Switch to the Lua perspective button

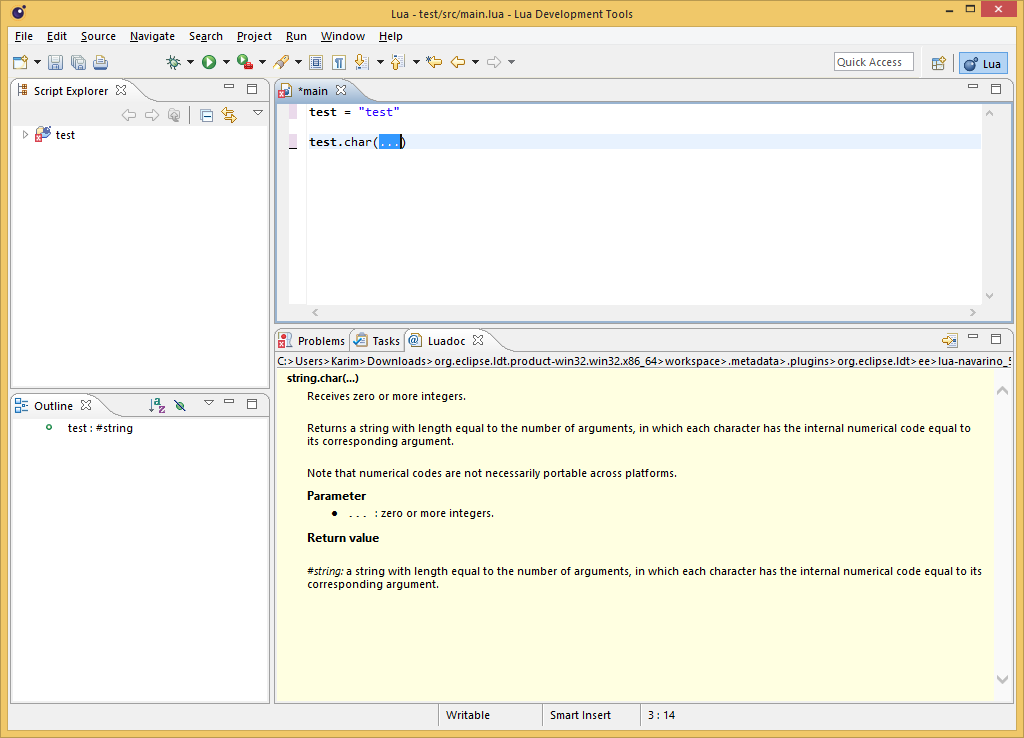tap(984, 63)
